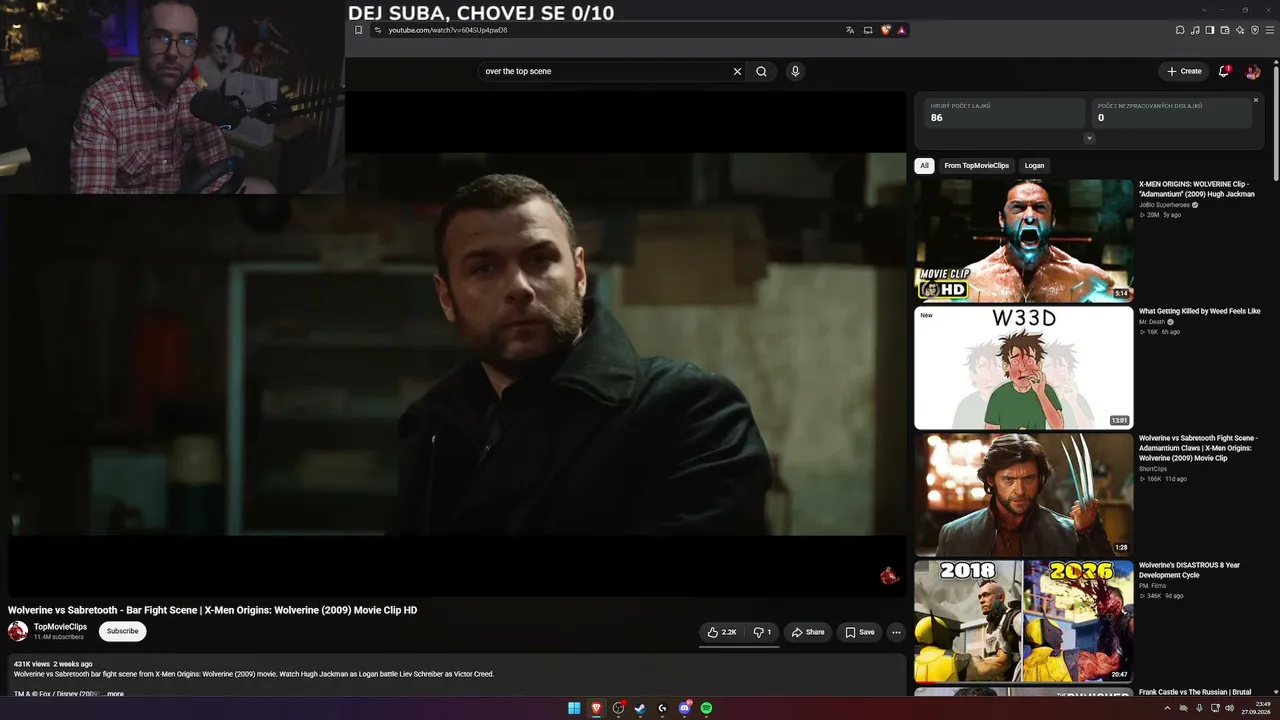The height and width of the screenshot is (720, 1280).
Task: Click the JoBlo Superheroes channel name
Action: tap(1162, 205)
